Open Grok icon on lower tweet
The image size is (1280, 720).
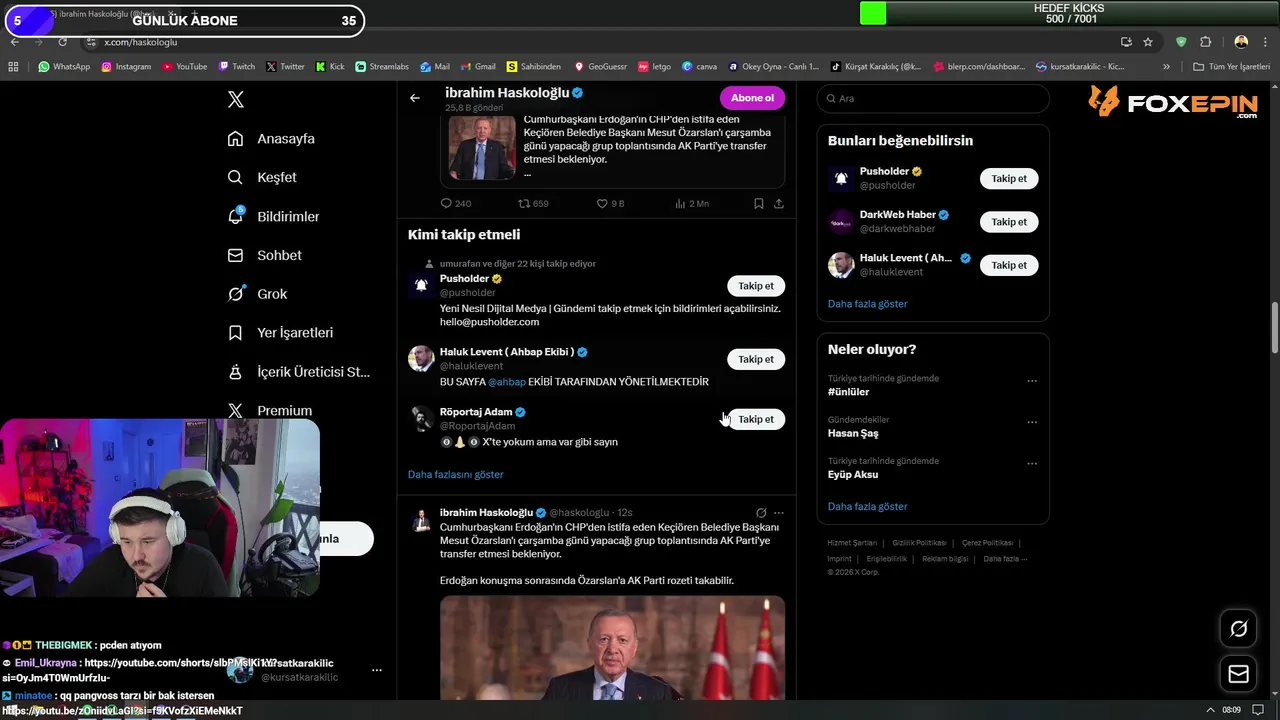point(761,513)
